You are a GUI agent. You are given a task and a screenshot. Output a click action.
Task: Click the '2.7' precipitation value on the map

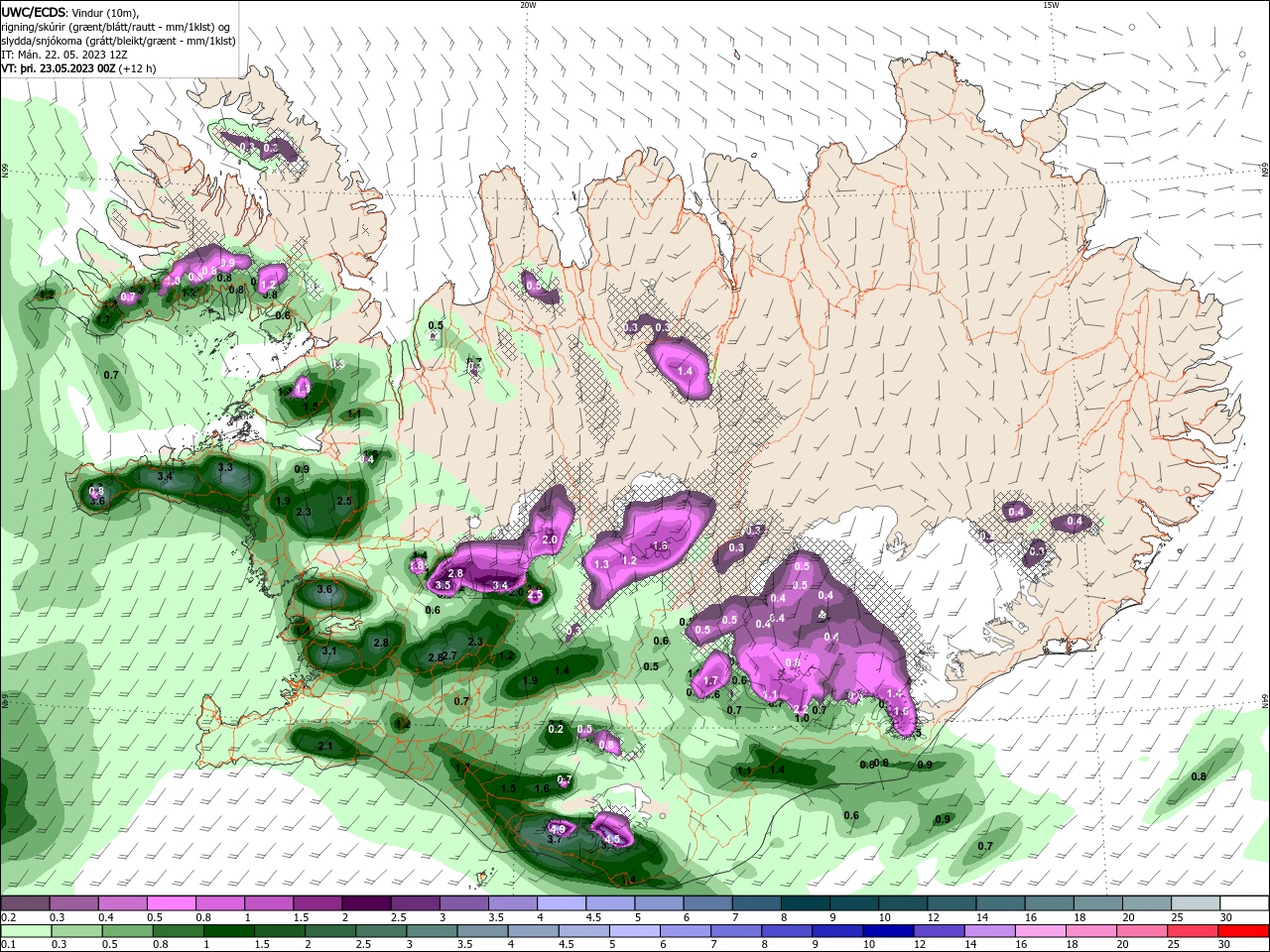click(449, 655)
